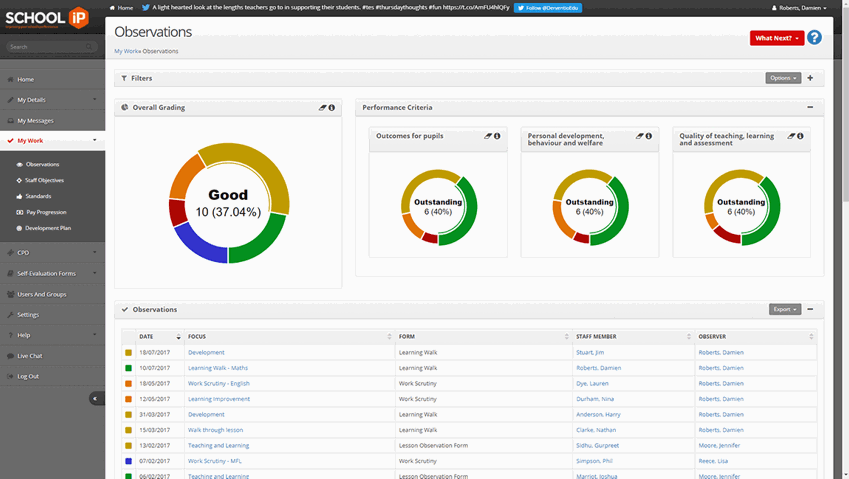
Task: Sort the table by Observer column
Action: click(x=756, y=337)
